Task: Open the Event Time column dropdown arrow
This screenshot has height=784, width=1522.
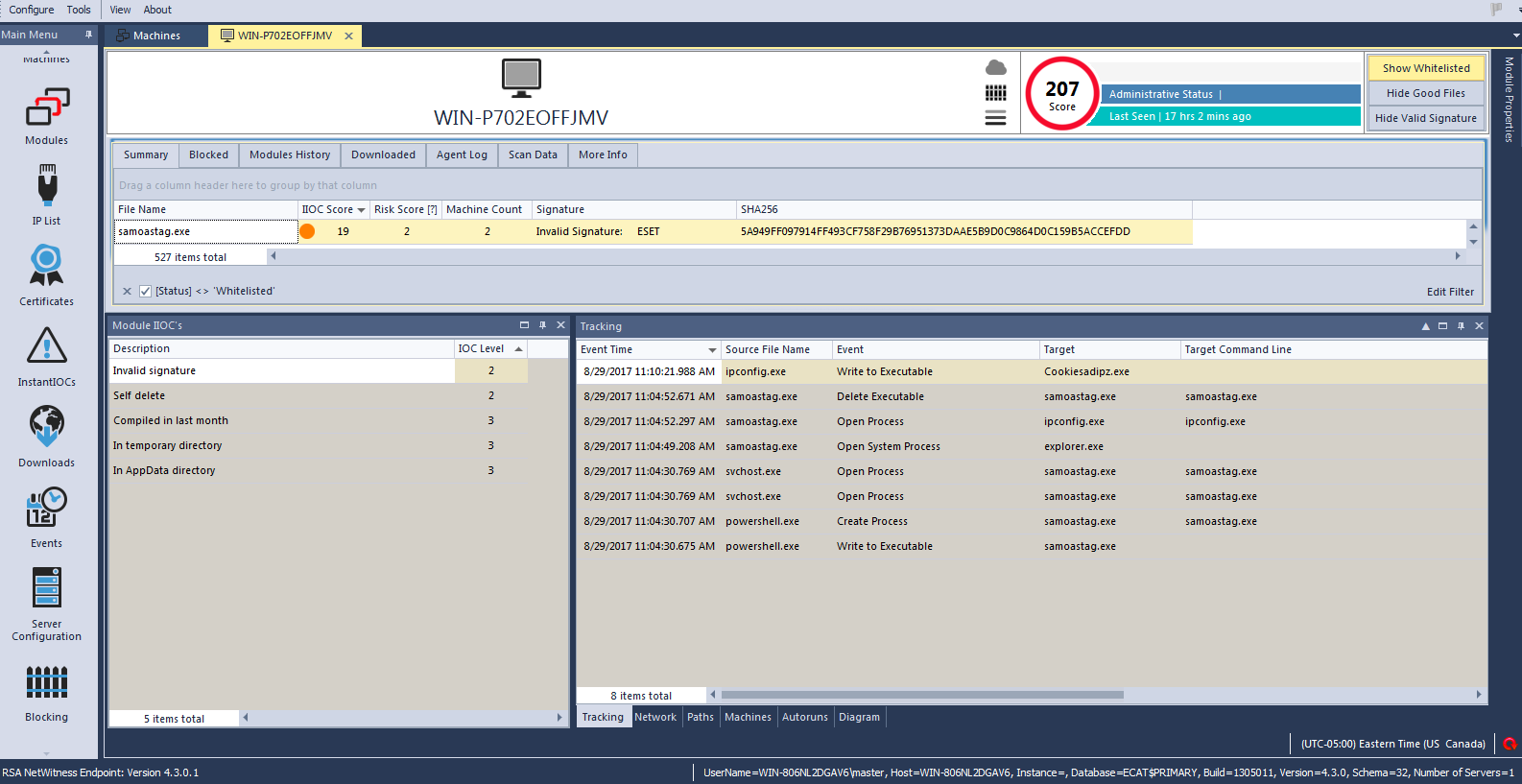Action: pos(712,350)
